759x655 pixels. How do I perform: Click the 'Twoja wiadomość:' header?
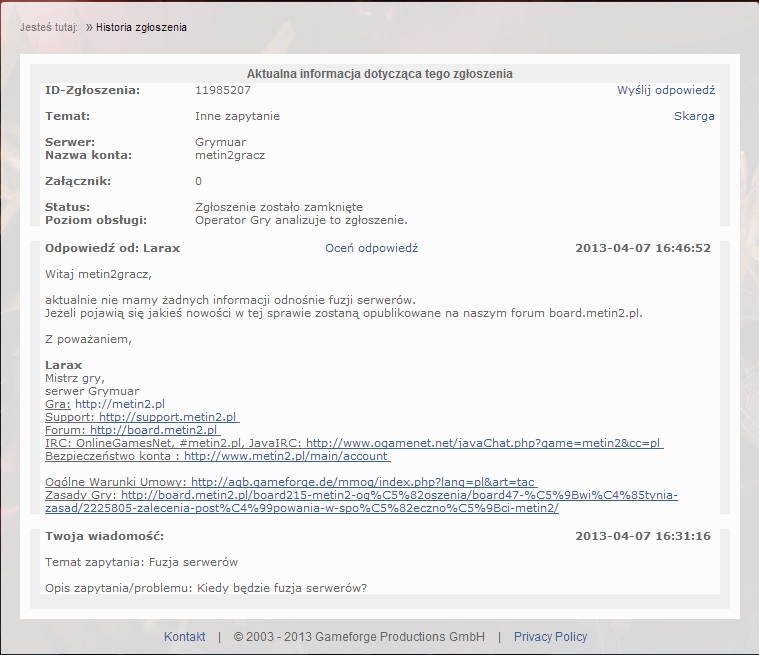(105, 536)
